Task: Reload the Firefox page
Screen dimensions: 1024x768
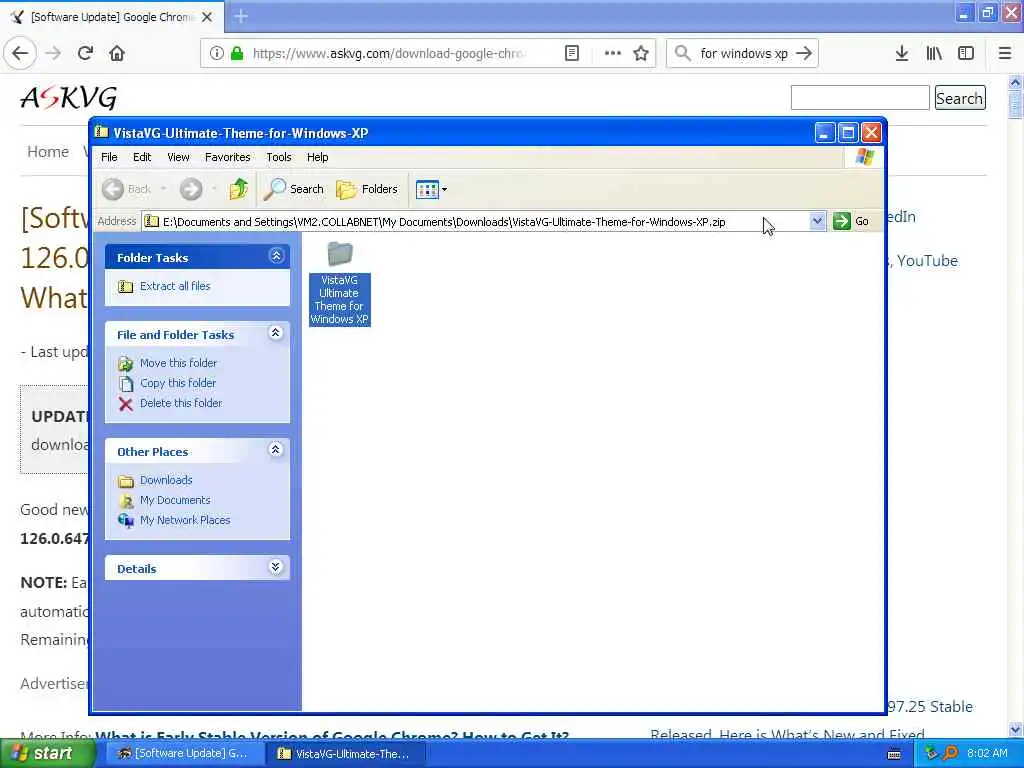Action: tap(85, 53)
